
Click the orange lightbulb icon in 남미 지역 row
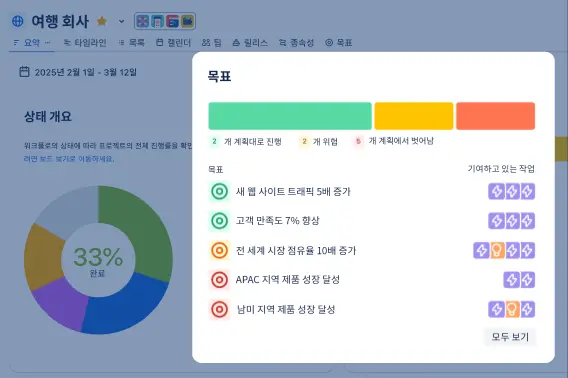tap(512, 310)
